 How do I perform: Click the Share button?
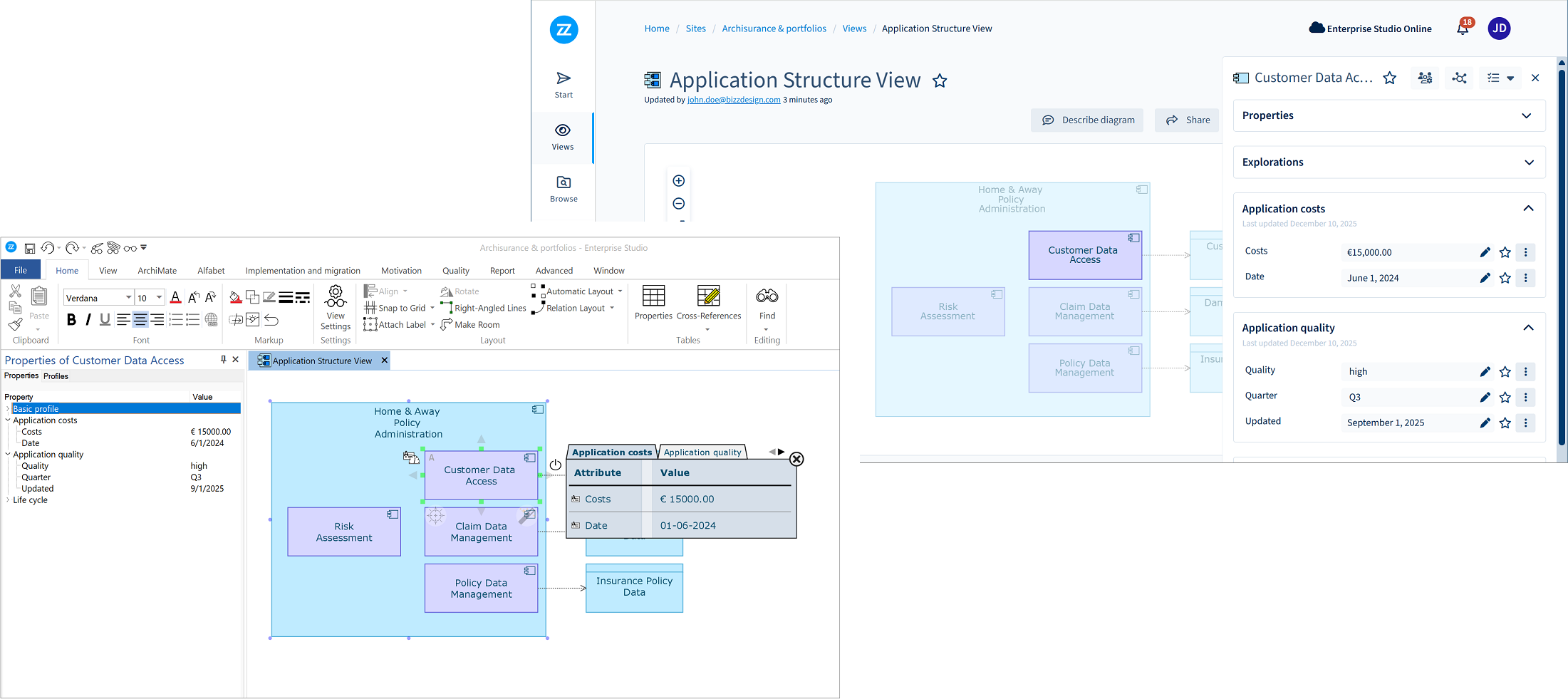click(1188, 120)
